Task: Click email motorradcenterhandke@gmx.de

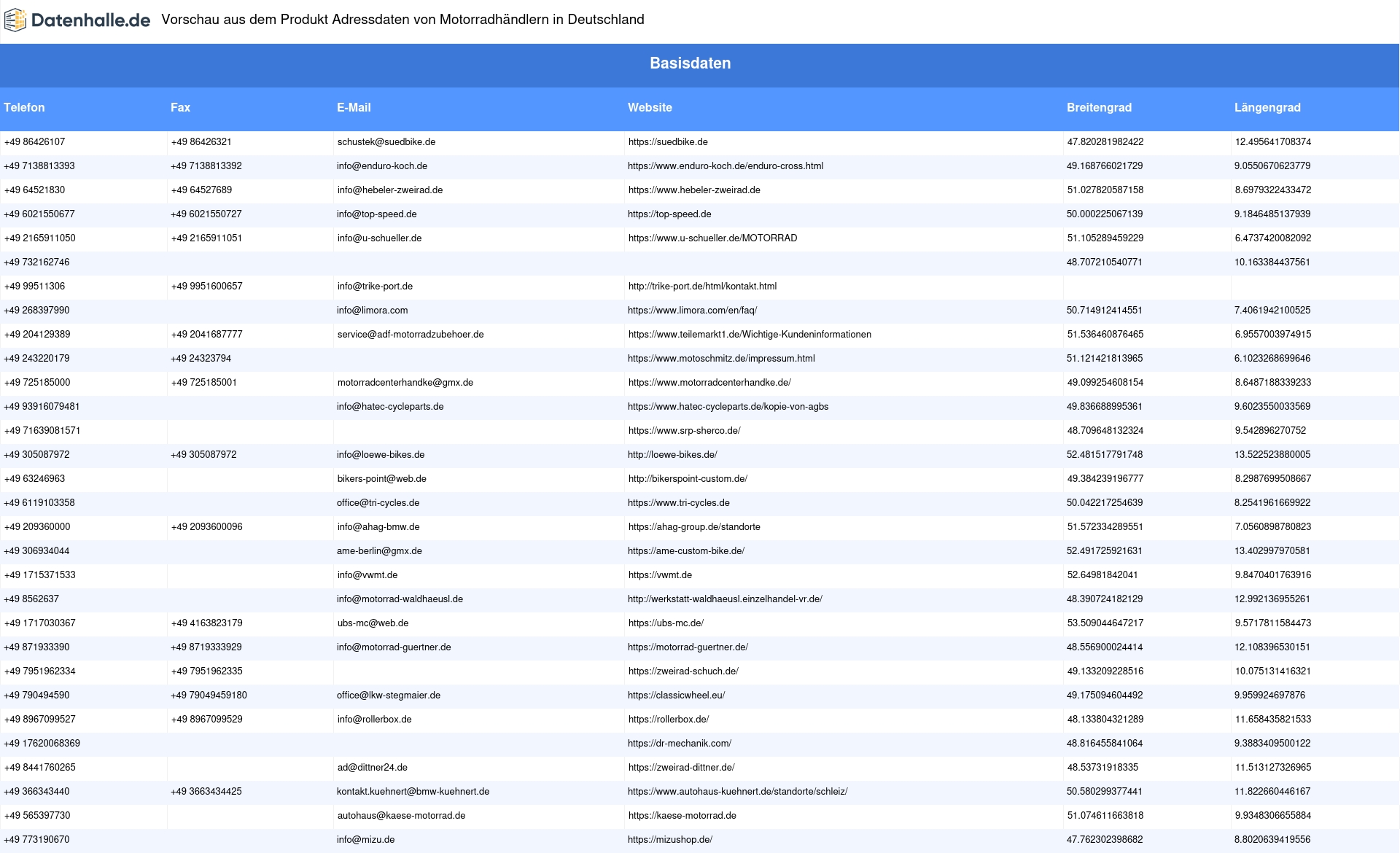Action: [x=405, y=383]
